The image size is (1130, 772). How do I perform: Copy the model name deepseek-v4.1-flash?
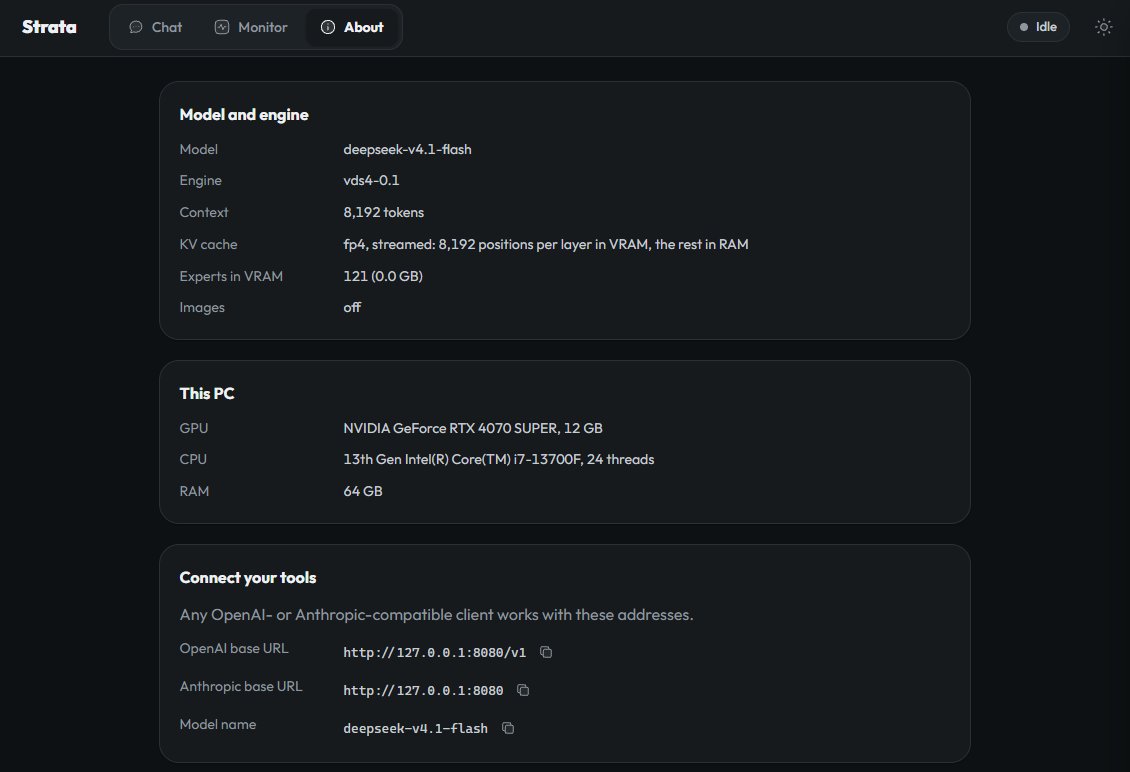508,728
